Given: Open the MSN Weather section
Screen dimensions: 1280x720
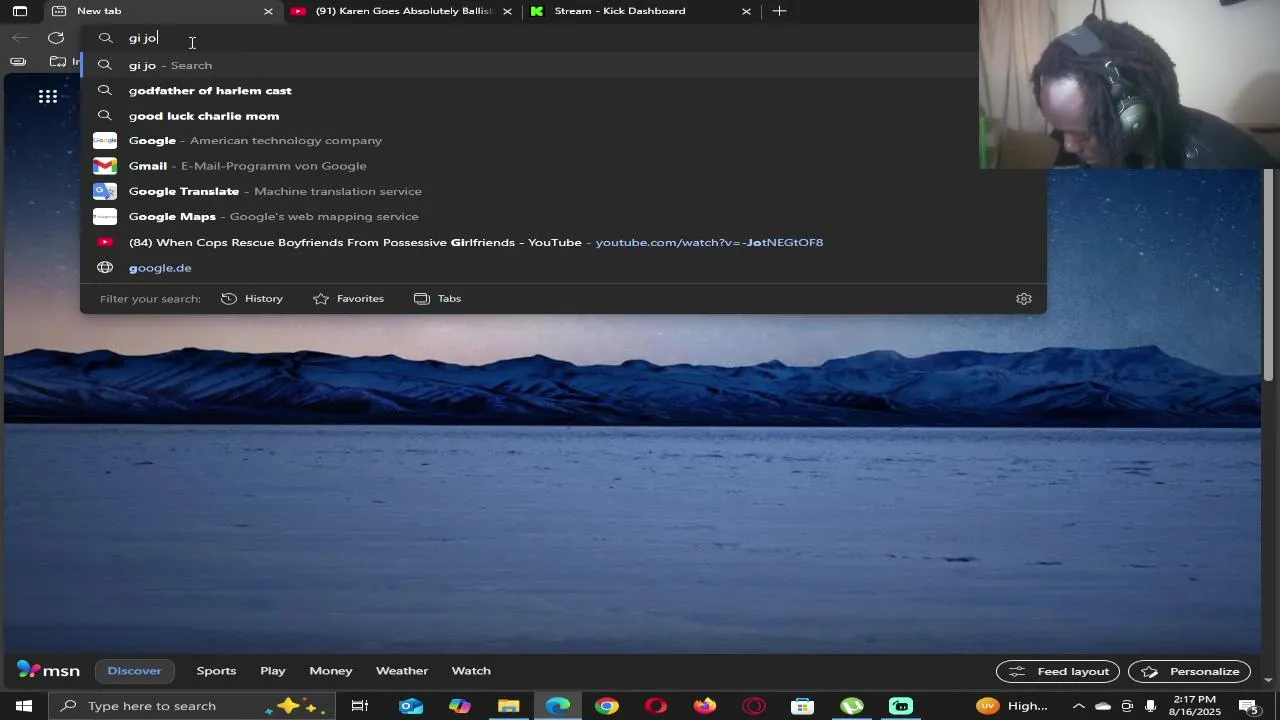Looking at the screenshot, I should pos(402,671).
